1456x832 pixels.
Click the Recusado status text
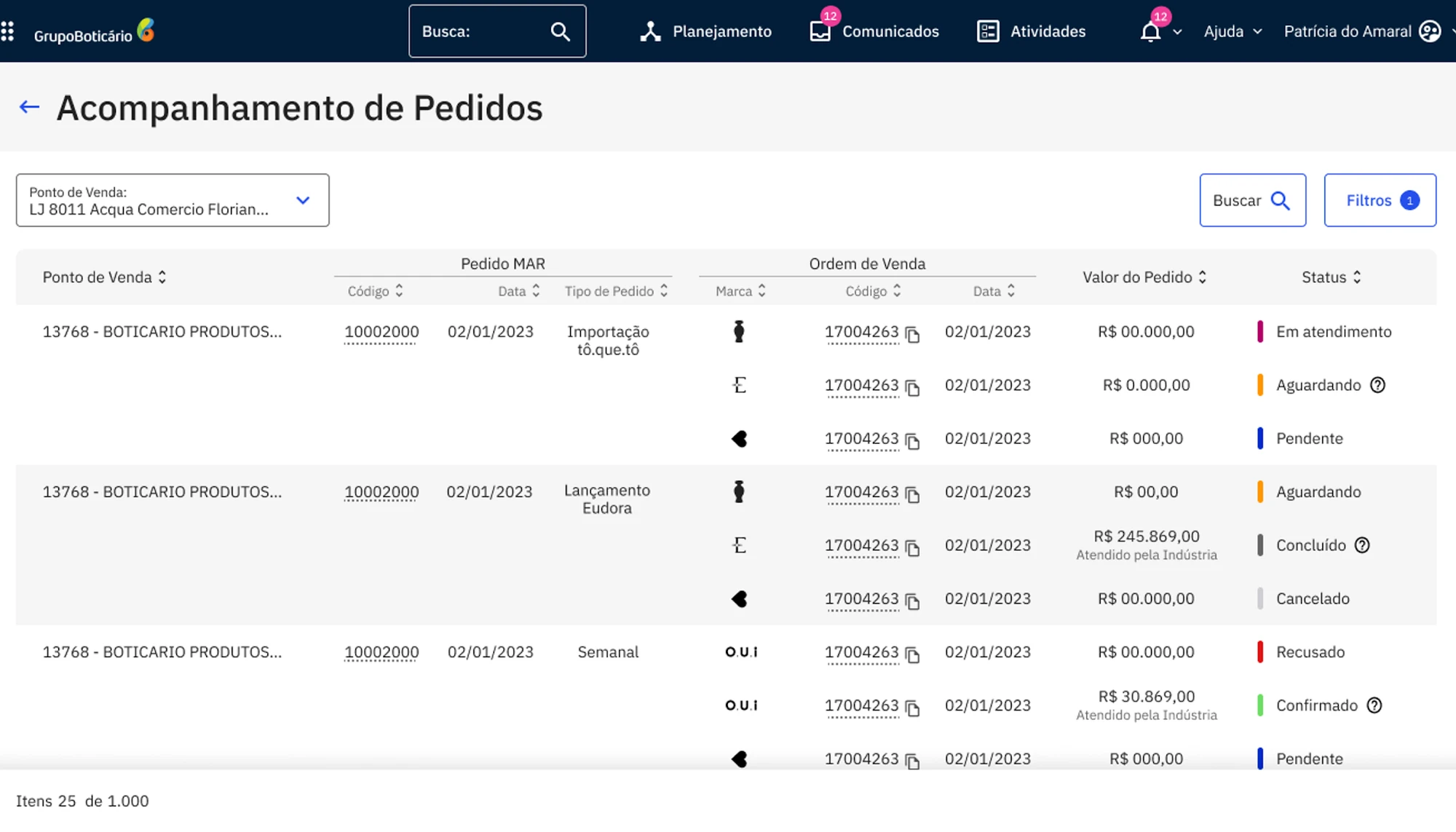coord(1310,652)
